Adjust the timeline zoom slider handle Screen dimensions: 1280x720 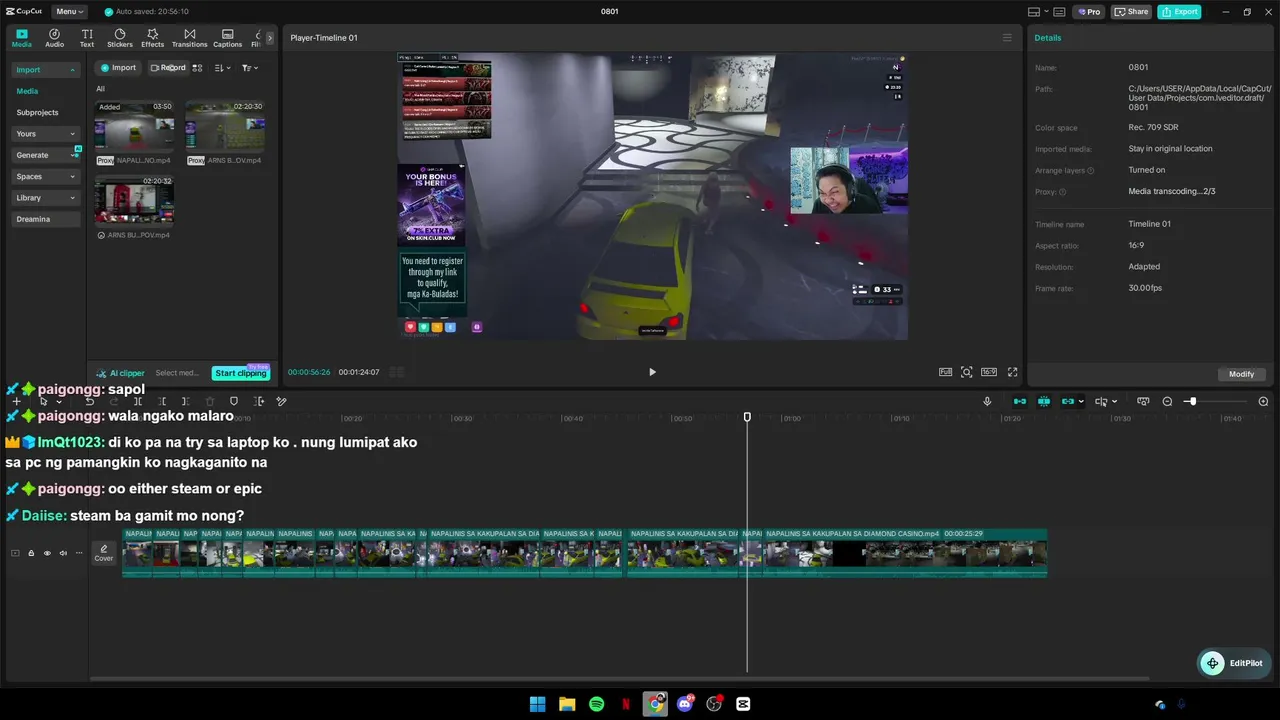click(1191, 401)
